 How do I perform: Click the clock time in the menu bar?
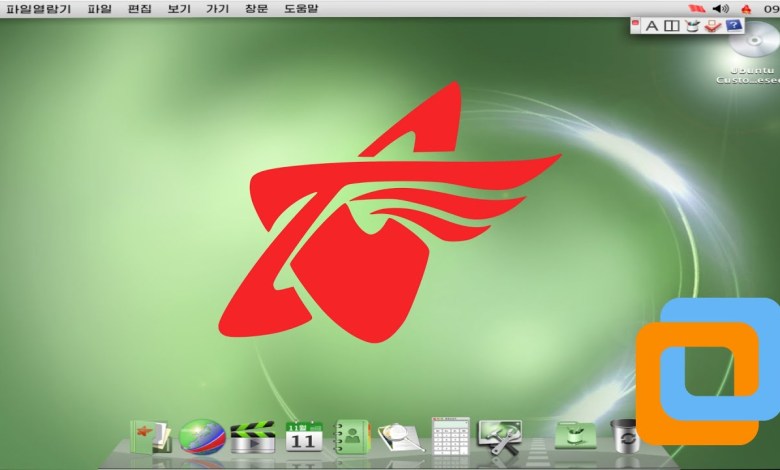[x=772, y=8]
